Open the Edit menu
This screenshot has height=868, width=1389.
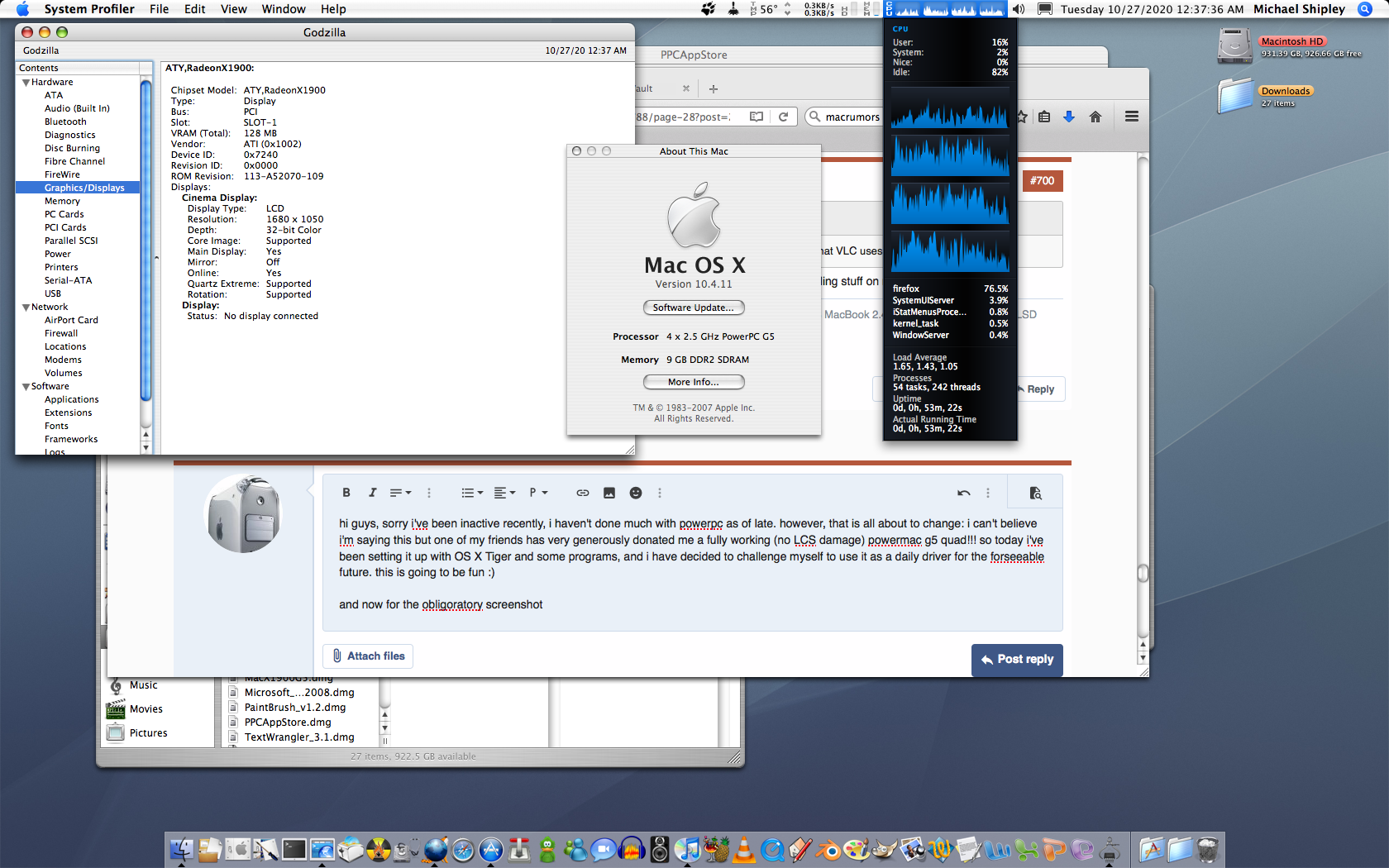(x=195, y=9)
